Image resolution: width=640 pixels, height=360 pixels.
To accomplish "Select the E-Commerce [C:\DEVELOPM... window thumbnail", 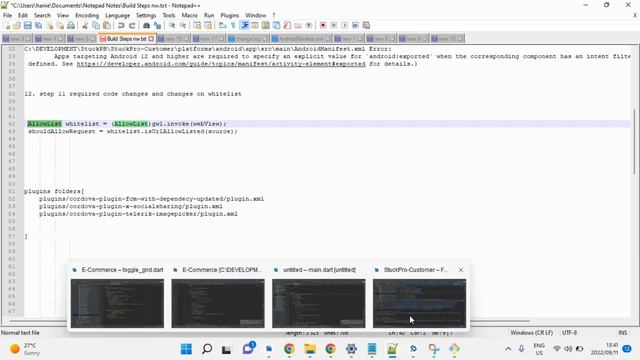I will [218, 303].
